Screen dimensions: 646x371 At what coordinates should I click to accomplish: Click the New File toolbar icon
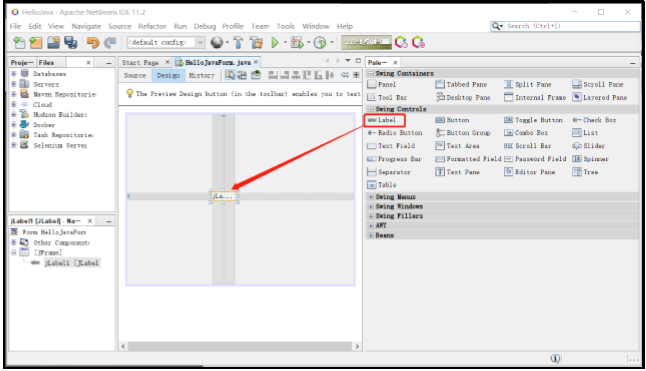(19, 42)
